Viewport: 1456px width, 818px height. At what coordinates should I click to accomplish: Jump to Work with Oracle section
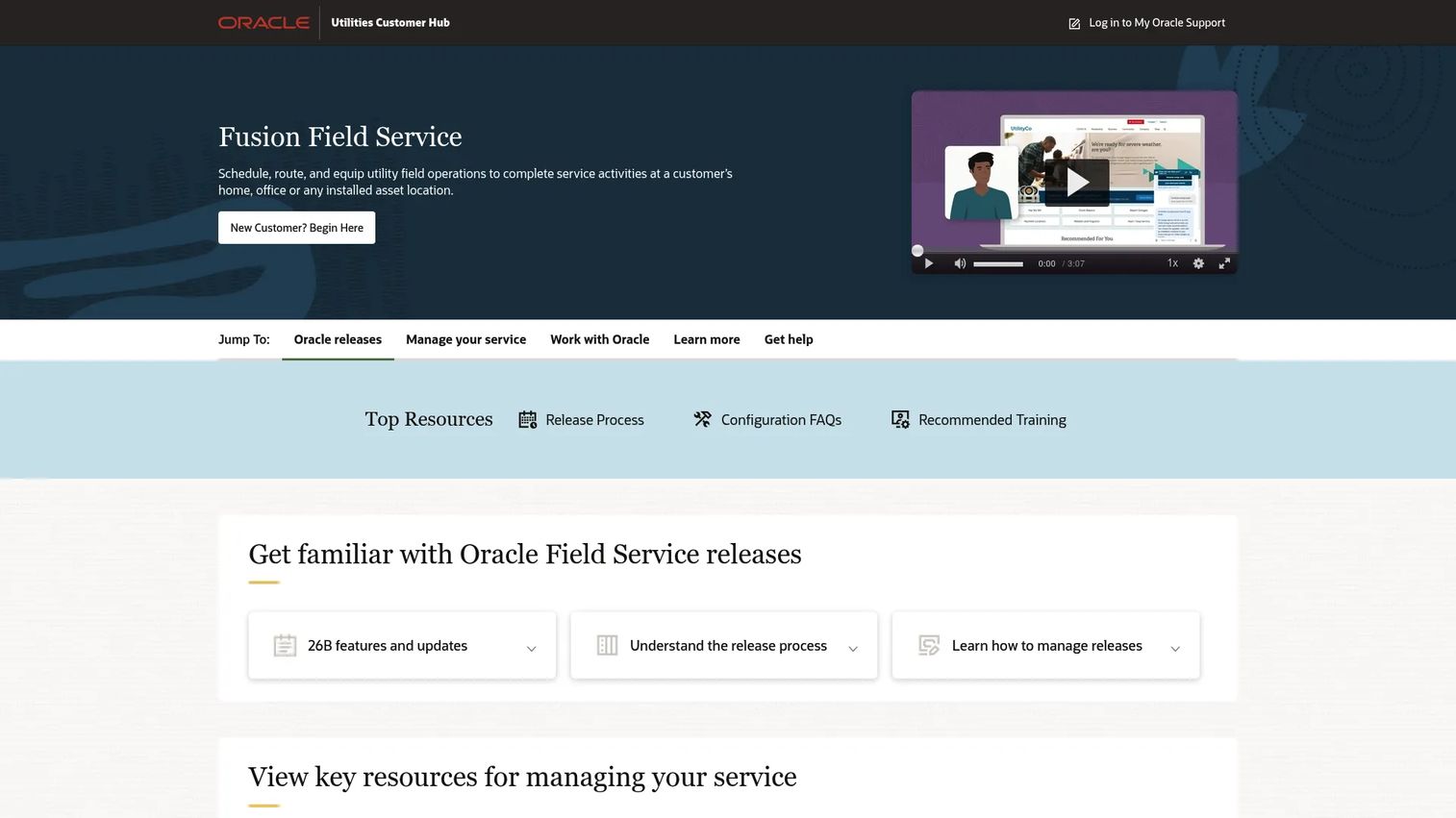pyautogui.click(x=600, y=339)
